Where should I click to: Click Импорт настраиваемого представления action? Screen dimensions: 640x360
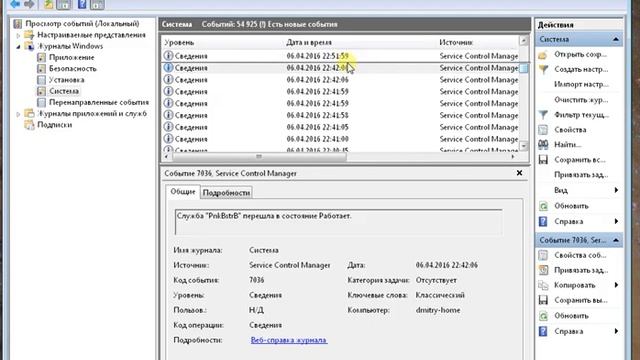click(581, 84)
